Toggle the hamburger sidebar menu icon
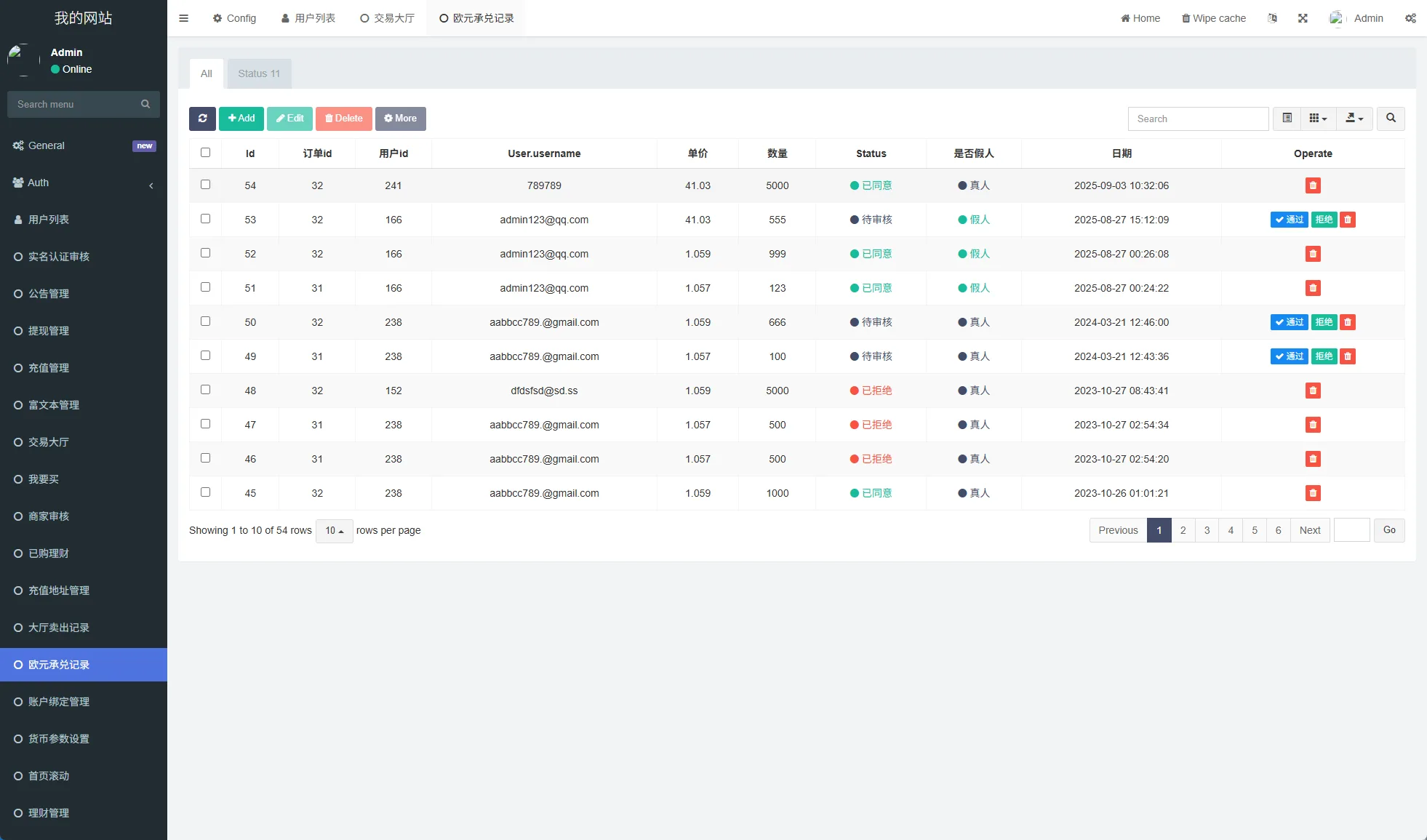The height and width of the screenshot is (840, 1427). coord(184,18)
